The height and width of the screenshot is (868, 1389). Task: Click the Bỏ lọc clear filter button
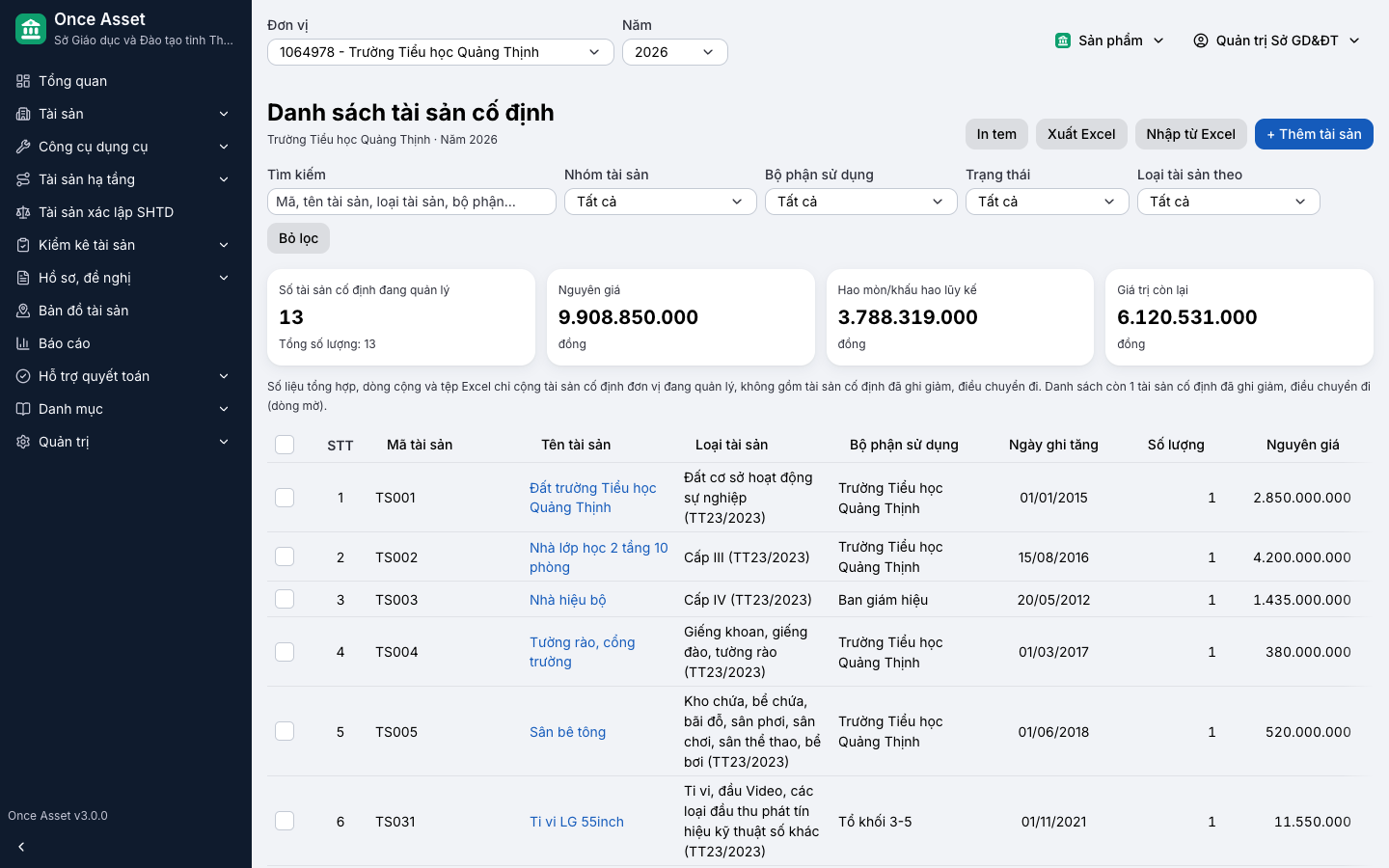(298, 238)
